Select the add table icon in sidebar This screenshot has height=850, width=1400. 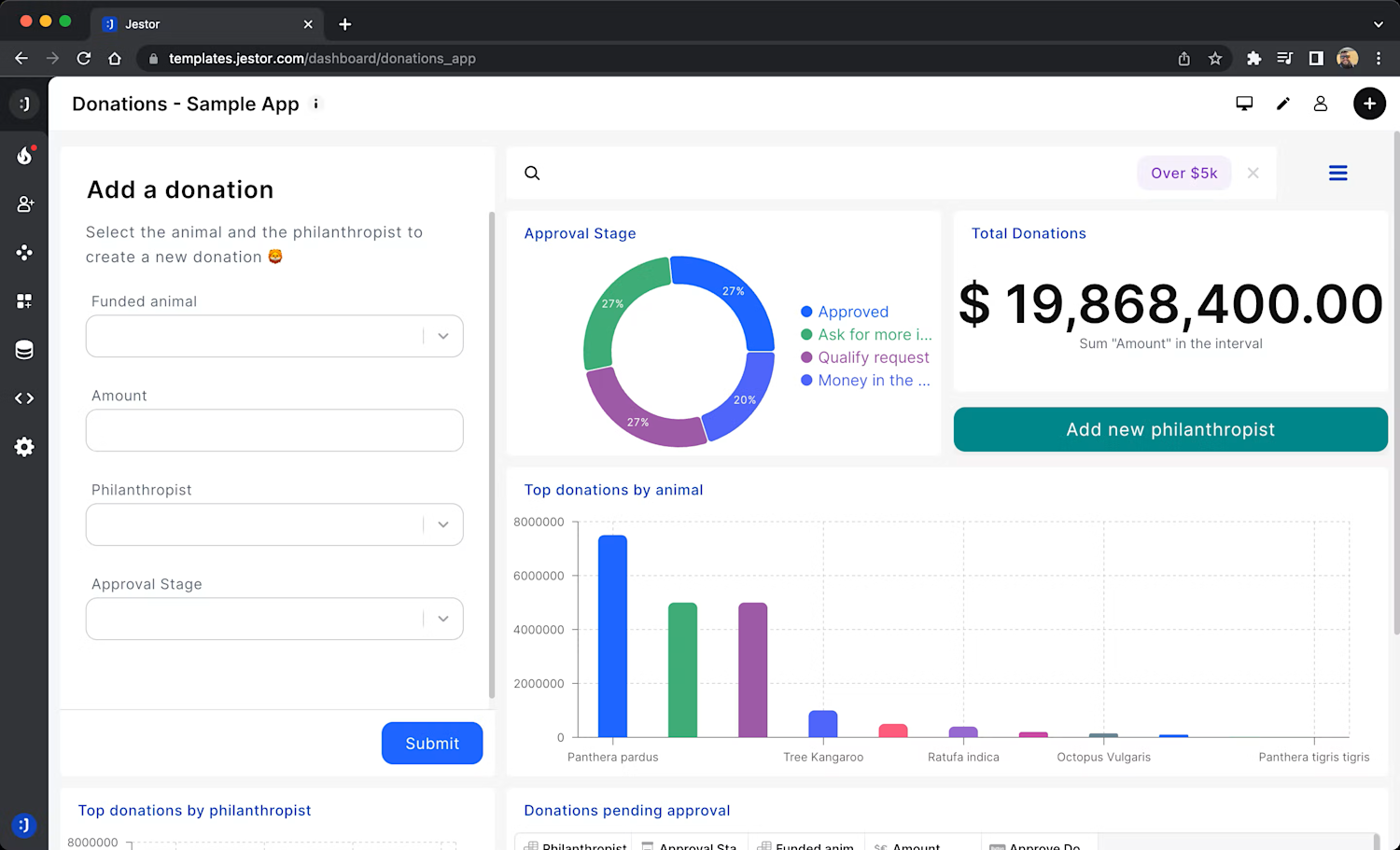24,301
